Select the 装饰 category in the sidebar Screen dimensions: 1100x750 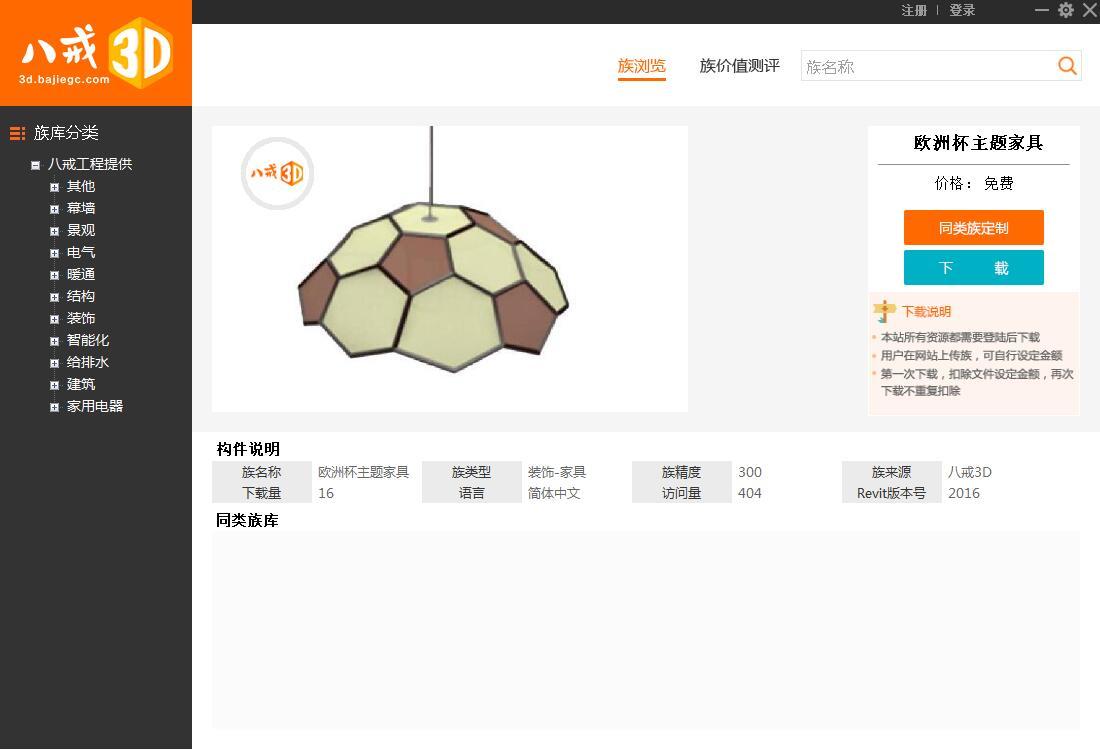(x=80, y=318)
